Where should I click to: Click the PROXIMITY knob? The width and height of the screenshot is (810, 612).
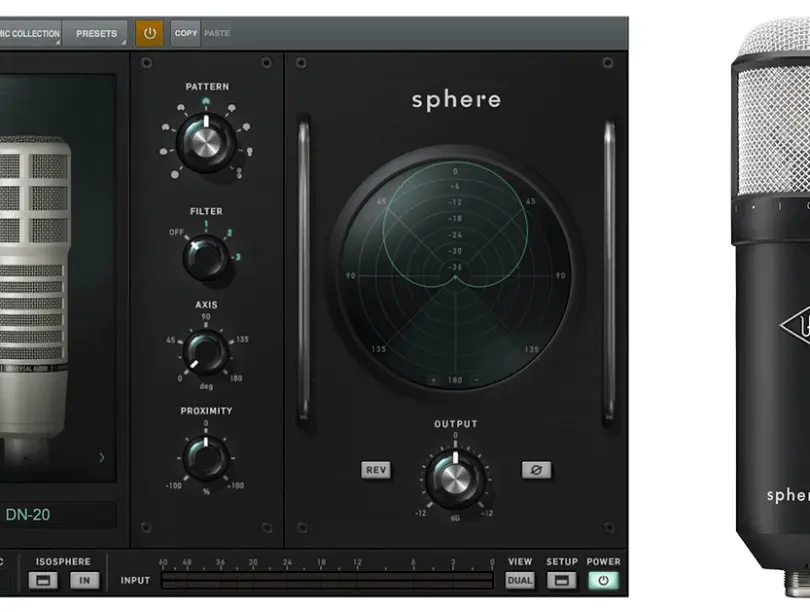coord(206,458)
